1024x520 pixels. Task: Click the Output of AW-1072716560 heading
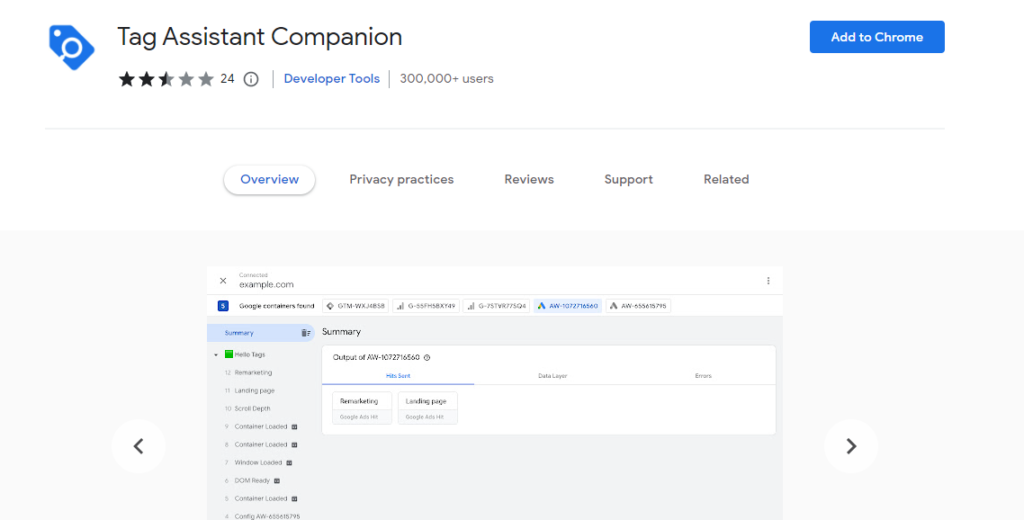pos(376,358)
